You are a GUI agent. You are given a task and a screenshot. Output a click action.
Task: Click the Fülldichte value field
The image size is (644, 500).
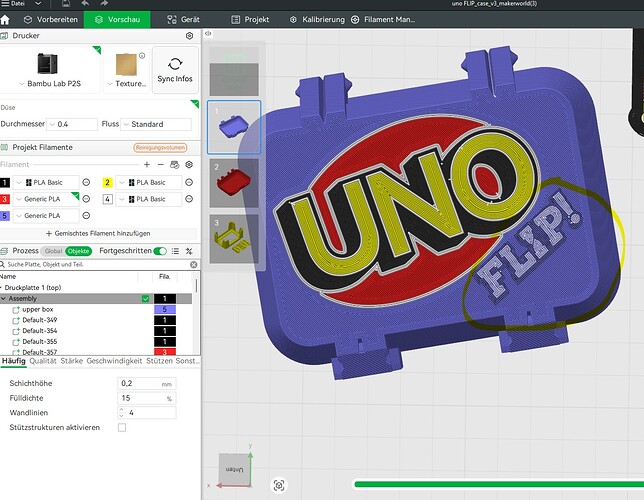tap(147, 398)
